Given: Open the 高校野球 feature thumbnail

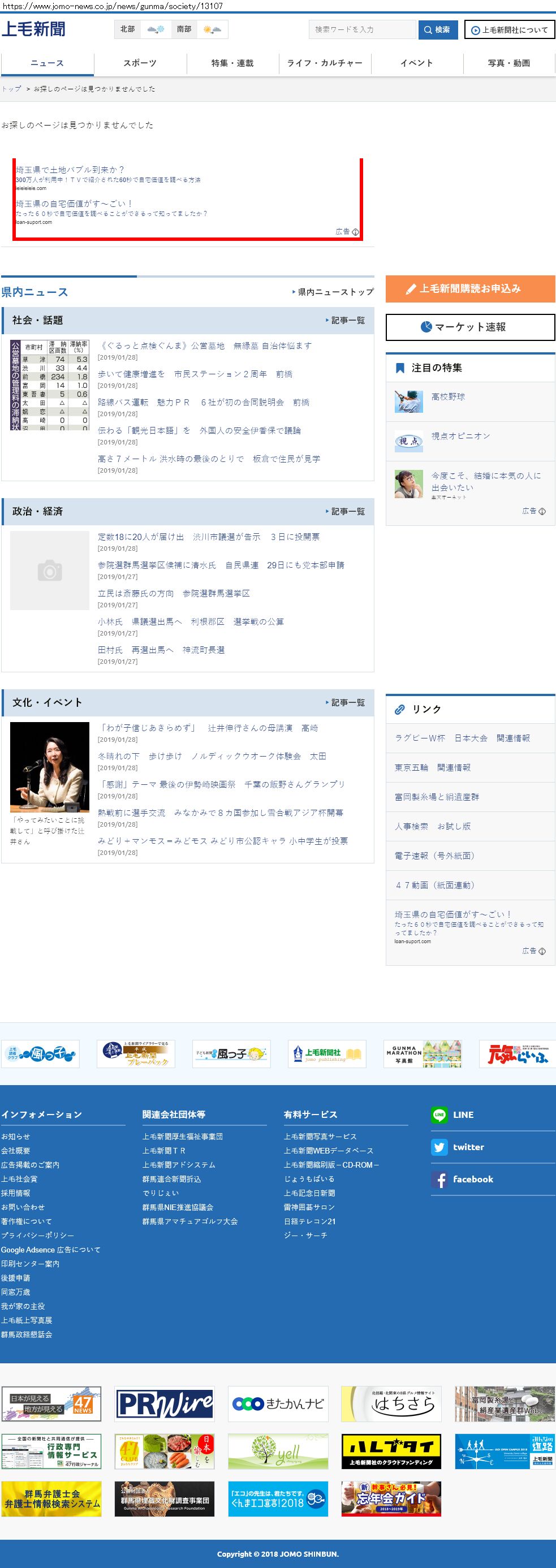Looking at the screenshot, I should 408,401.
